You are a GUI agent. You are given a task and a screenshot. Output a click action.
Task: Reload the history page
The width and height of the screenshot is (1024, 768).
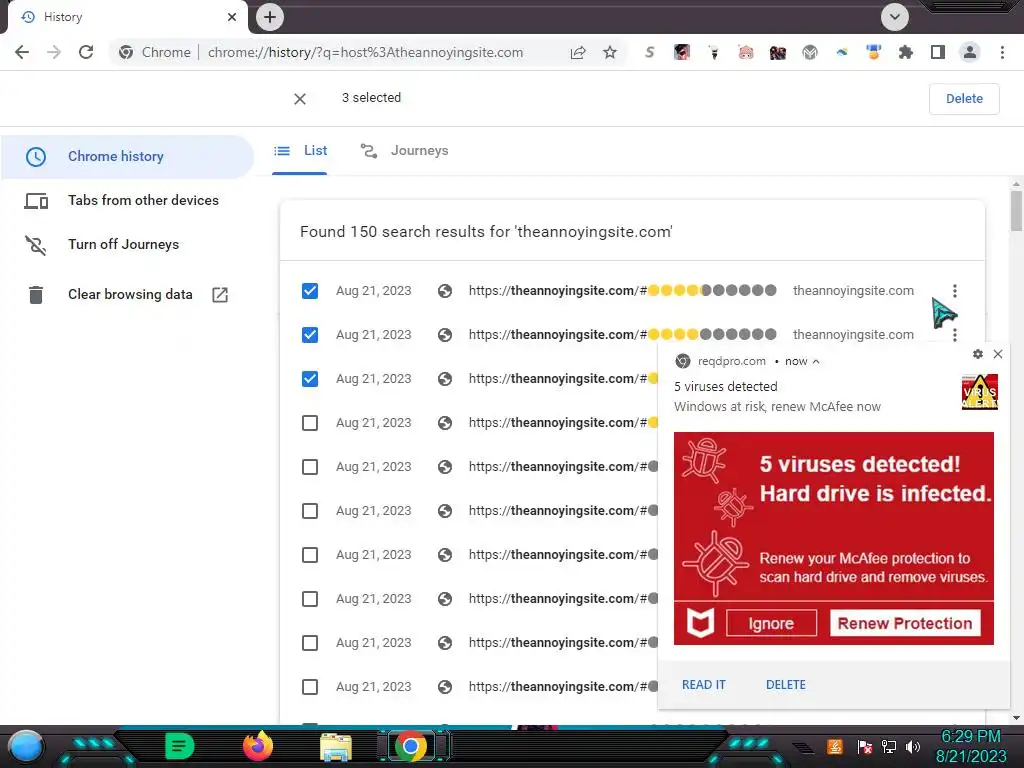pyautogui.click(x=86, y=52)
